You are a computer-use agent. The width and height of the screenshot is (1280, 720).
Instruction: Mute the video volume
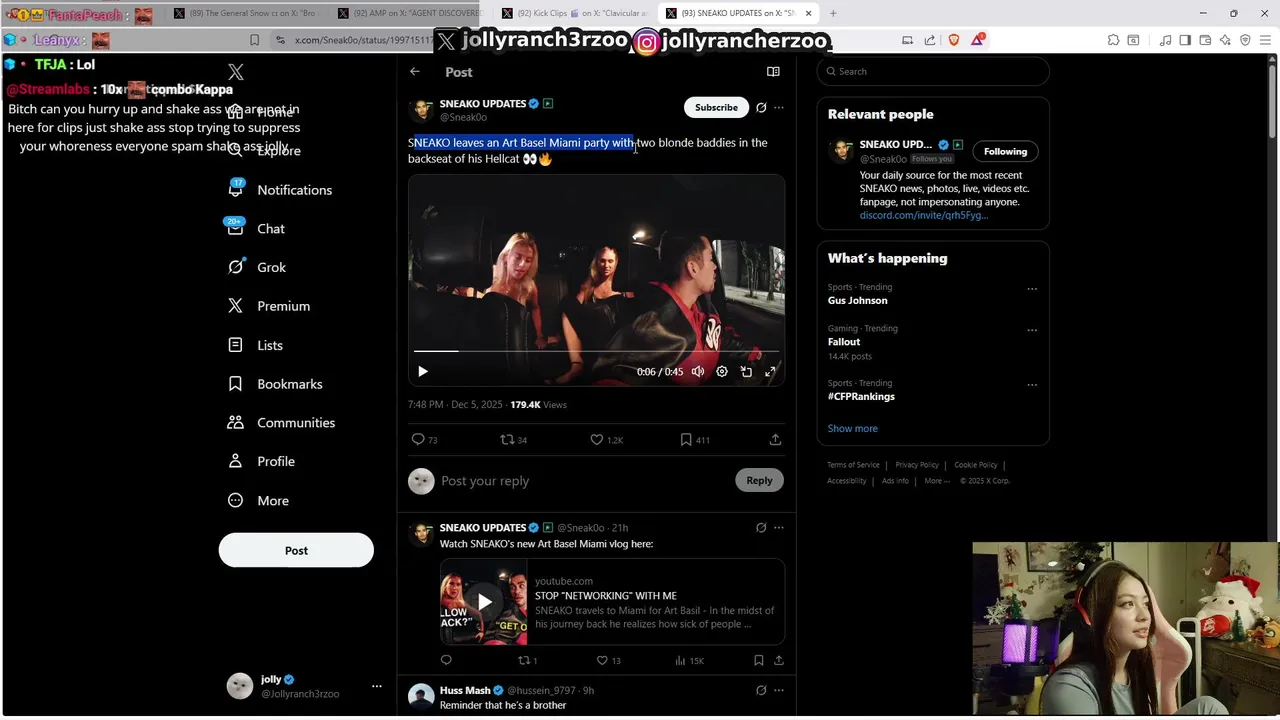pyautogui.click(x=698, y=372)
